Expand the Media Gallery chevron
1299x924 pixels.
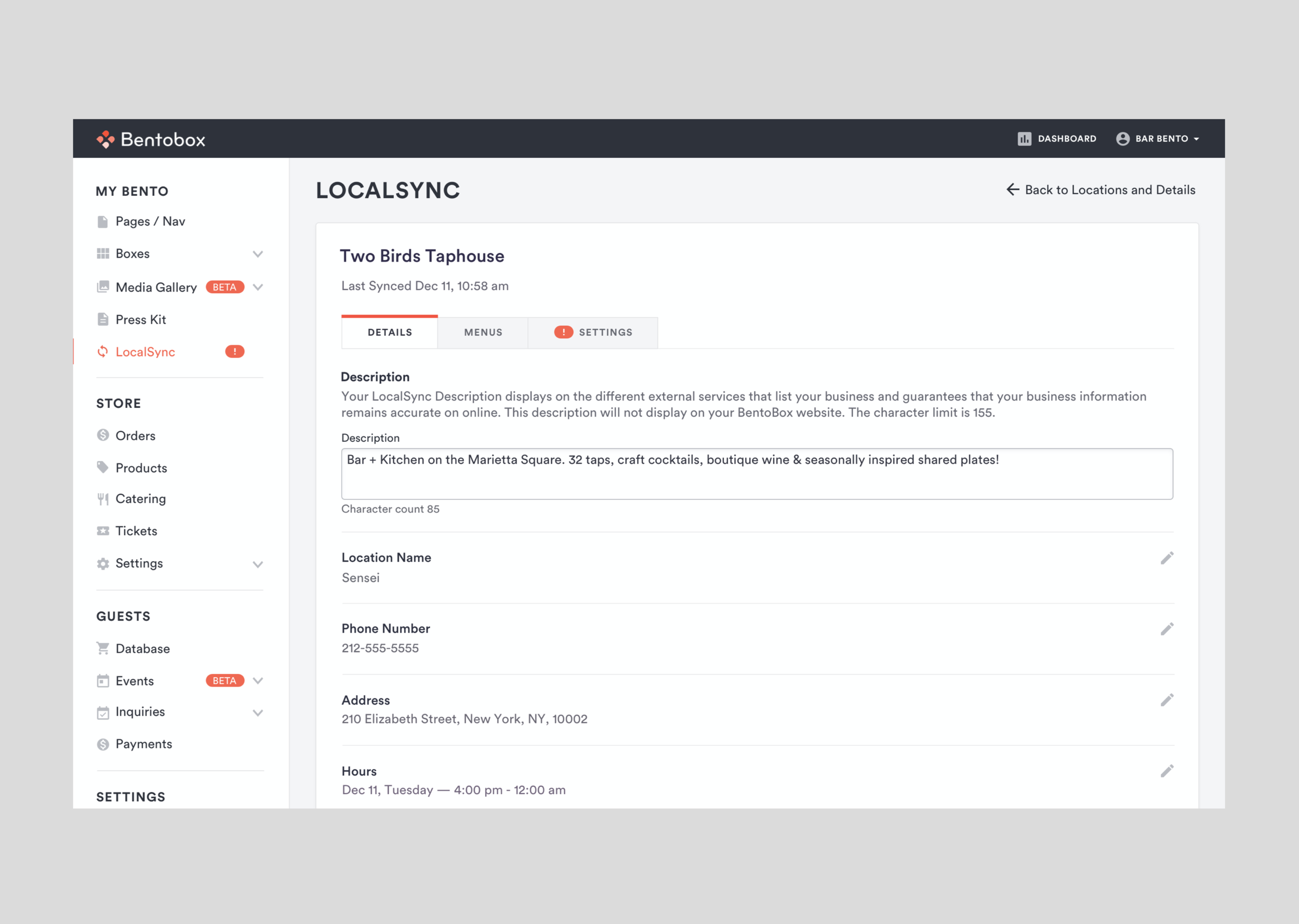[x=258, y=287]
